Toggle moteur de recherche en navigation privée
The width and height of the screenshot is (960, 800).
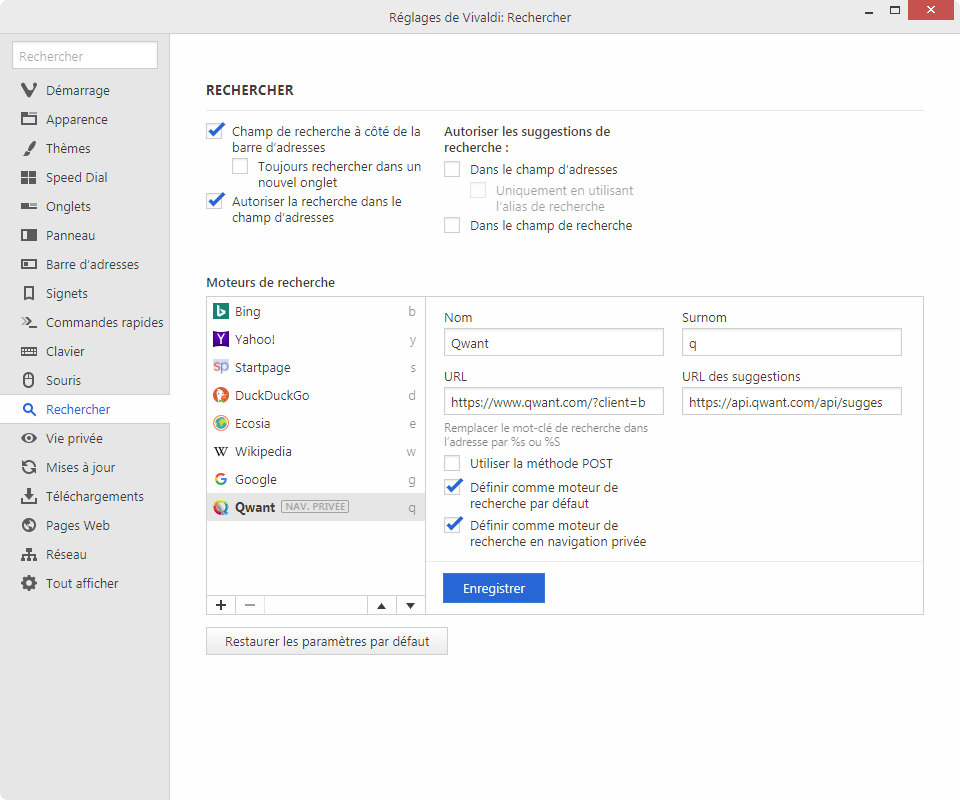453,525
